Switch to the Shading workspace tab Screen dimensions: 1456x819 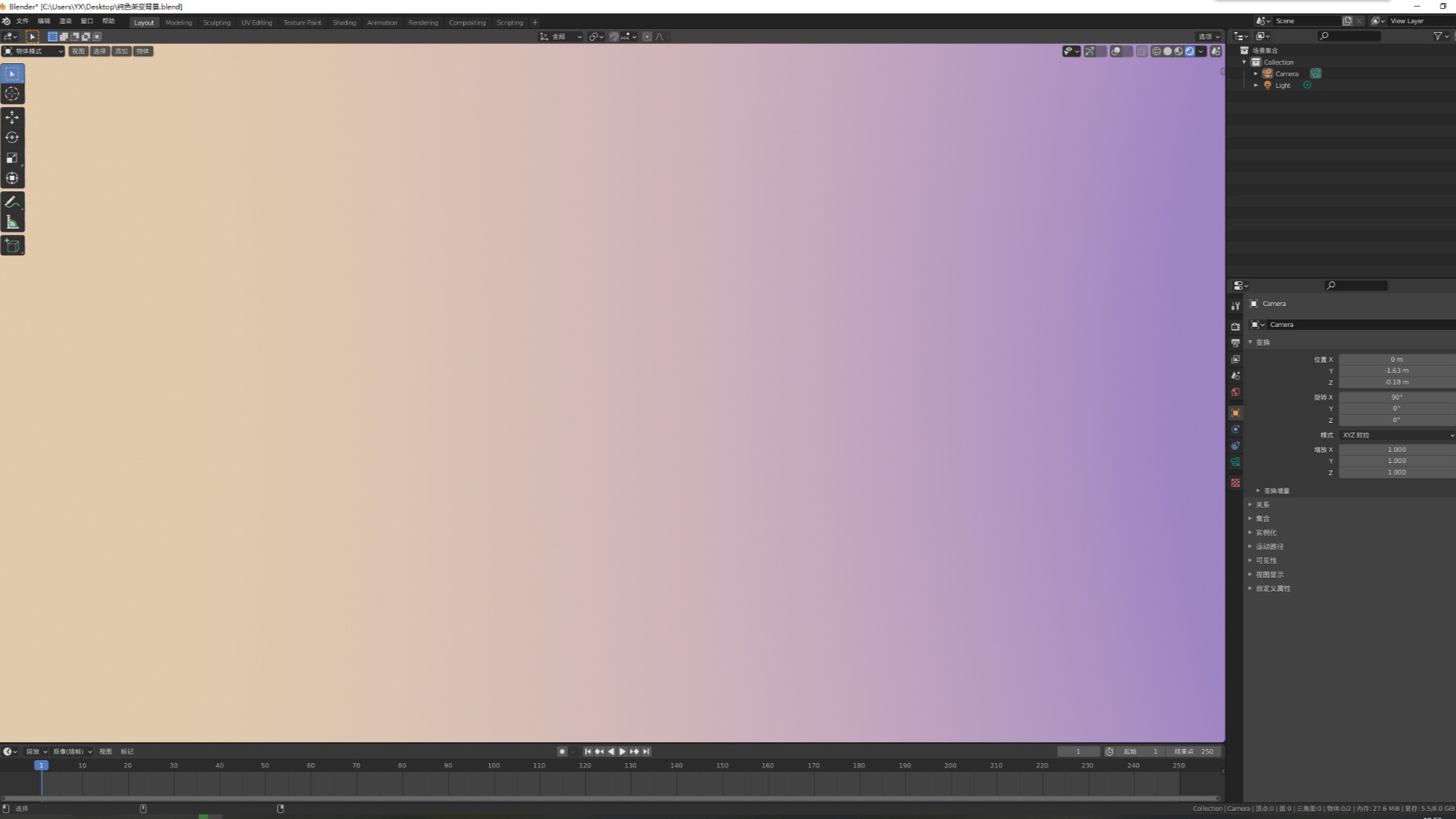tap(344, 22)
